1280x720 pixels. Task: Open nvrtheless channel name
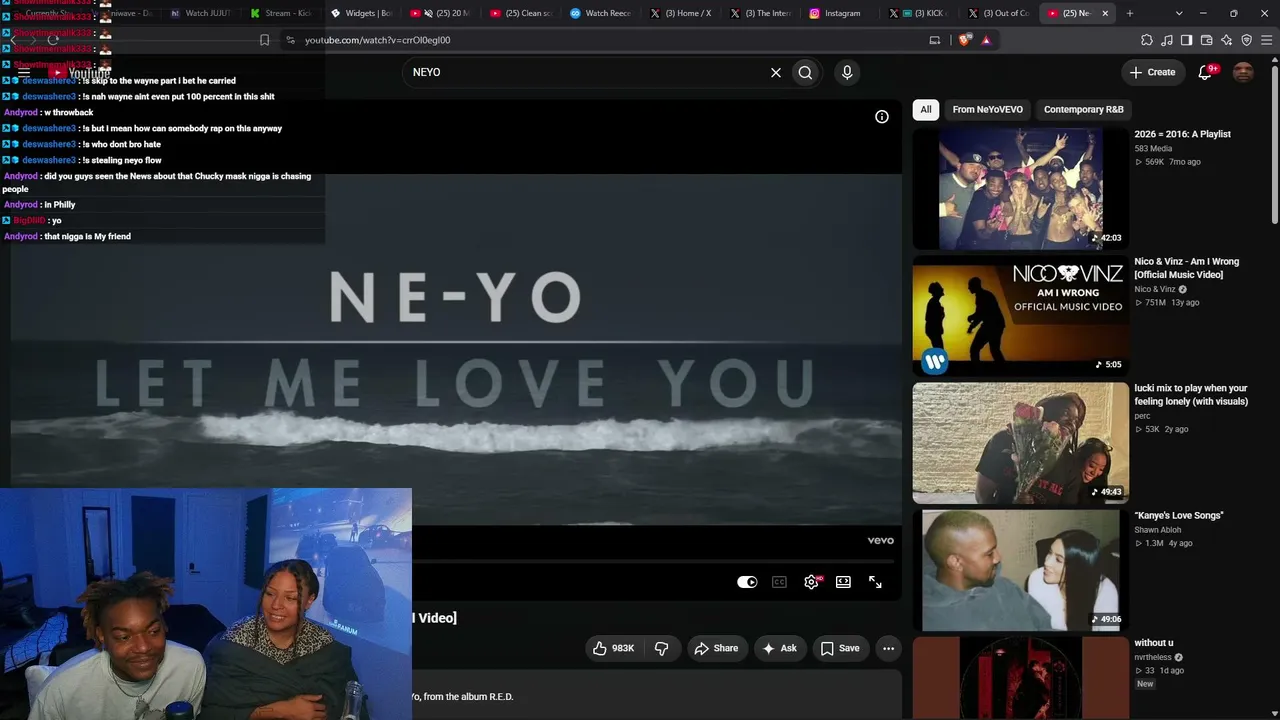click(x=1152, y=658)
